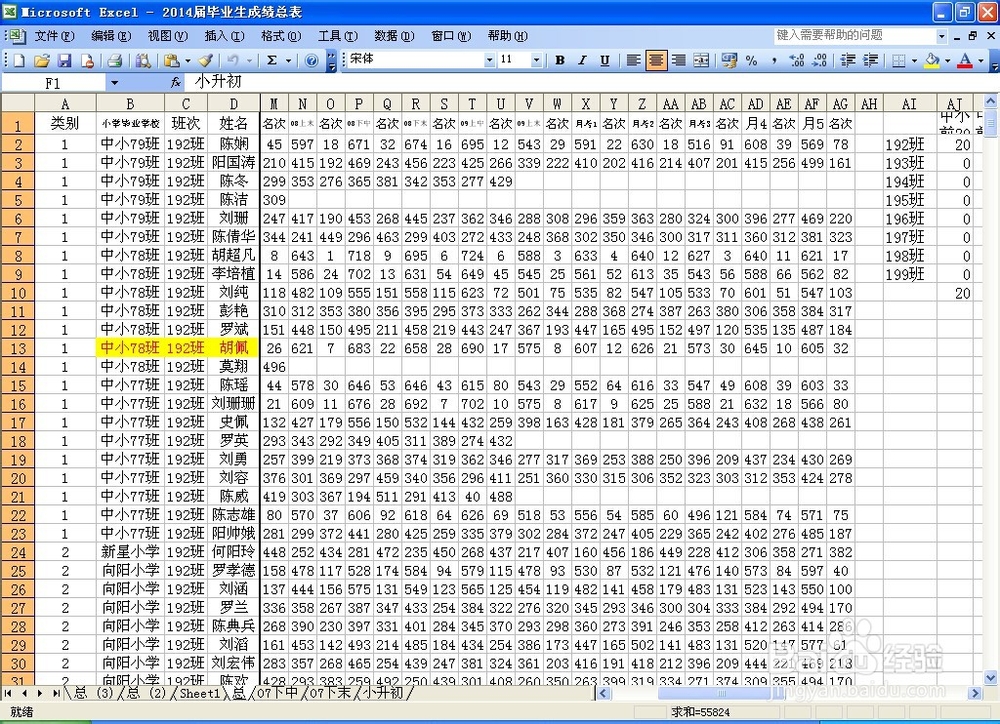
Task: Toggle italic formatting for selected cell
Action: point(582,60)
